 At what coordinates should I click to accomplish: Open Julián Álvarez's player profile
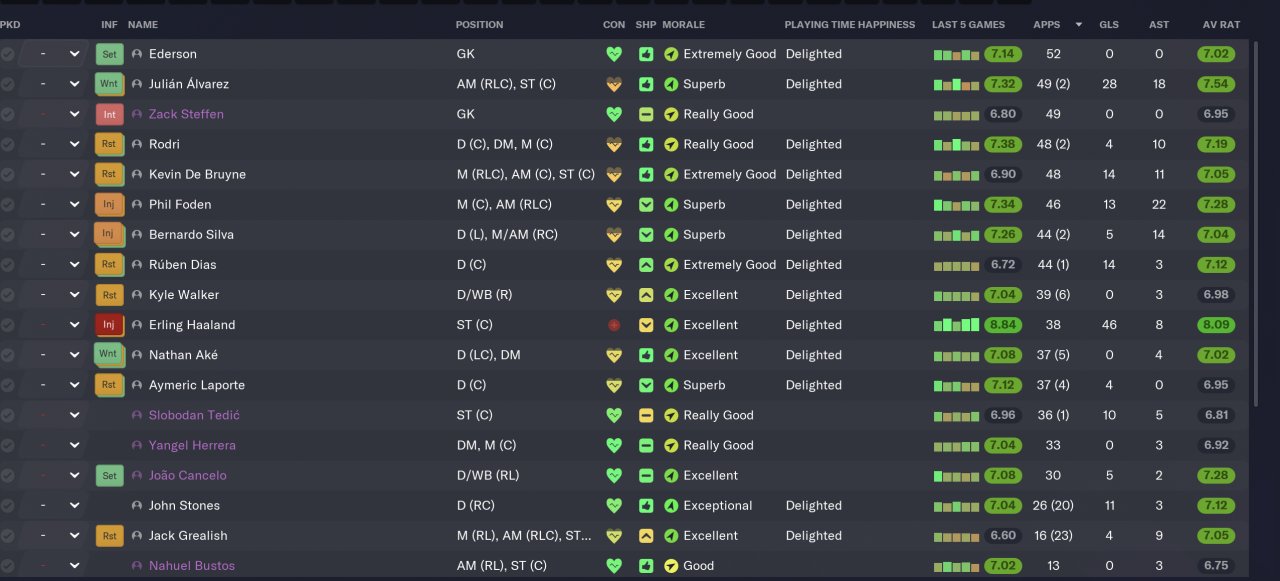[x=189, y=84]
